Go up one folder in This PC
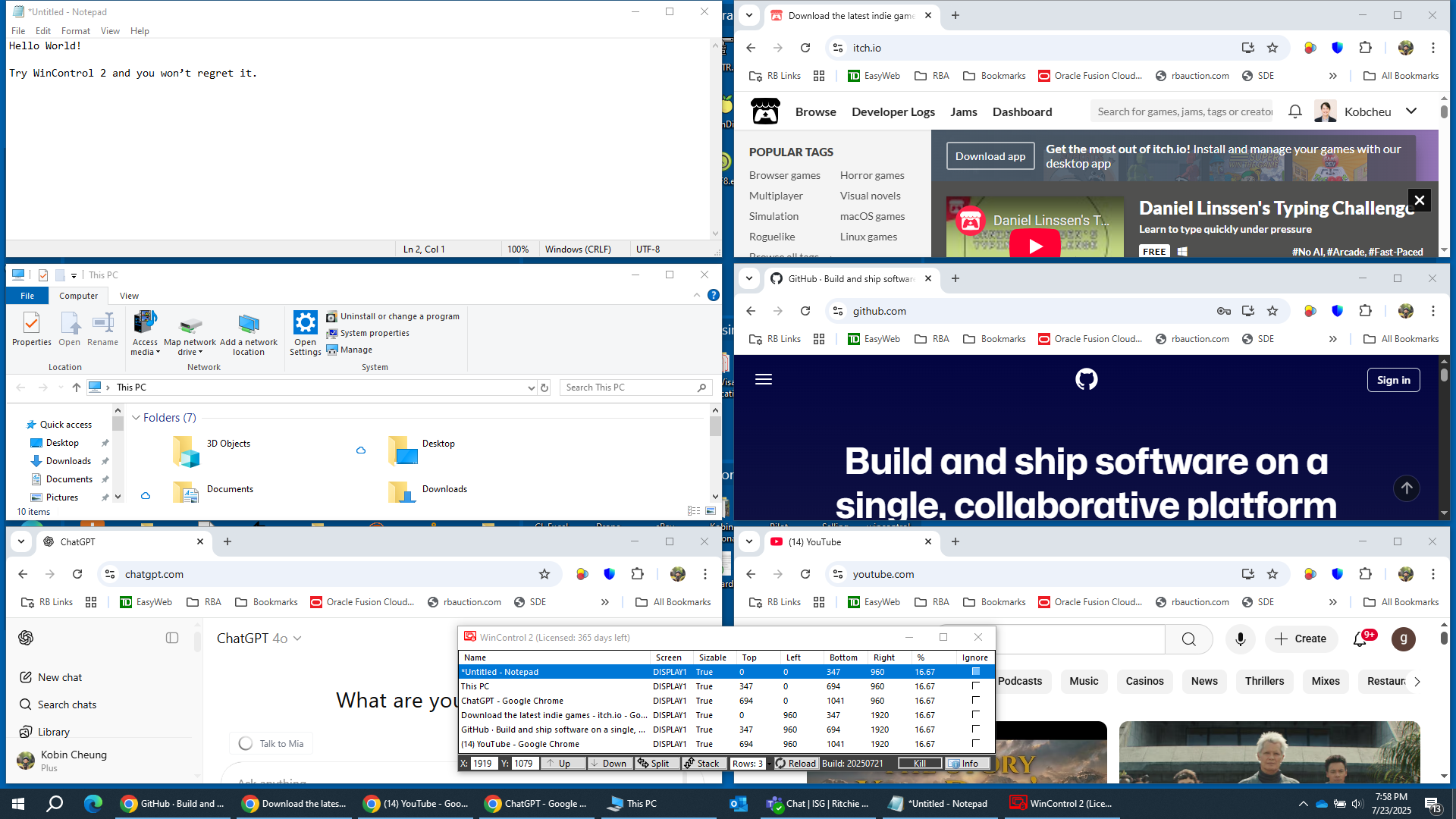Screen dimensions: 1456x819 (x=76, y=388)
